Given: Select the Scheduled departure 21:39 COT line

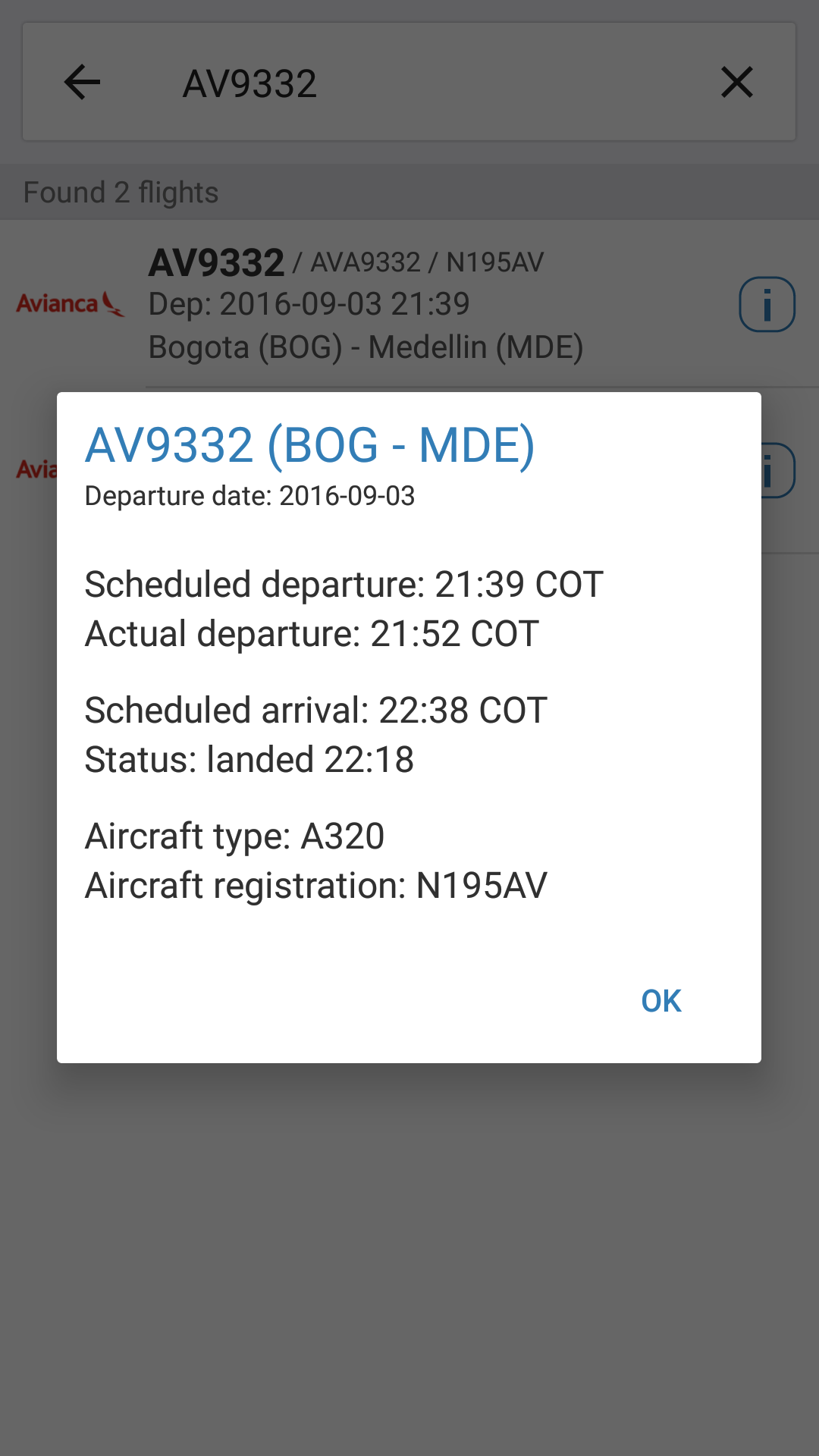Looking at the screenshot, I should (x=344, y=585).
